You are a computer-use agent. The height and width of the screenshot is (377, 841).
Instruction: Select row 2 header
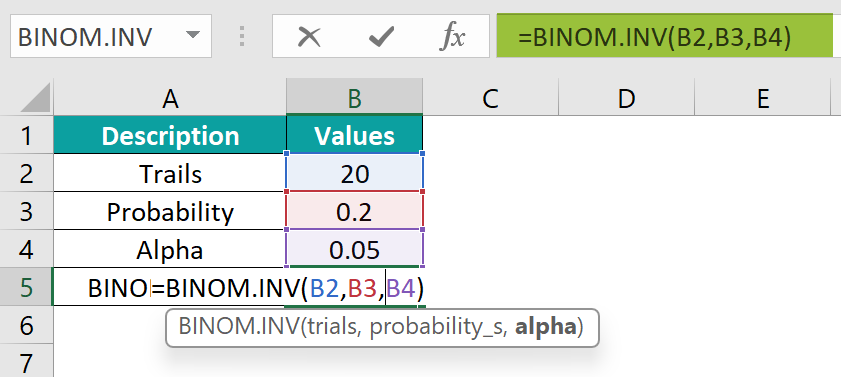pyautogui.click(x=26, y=173)
